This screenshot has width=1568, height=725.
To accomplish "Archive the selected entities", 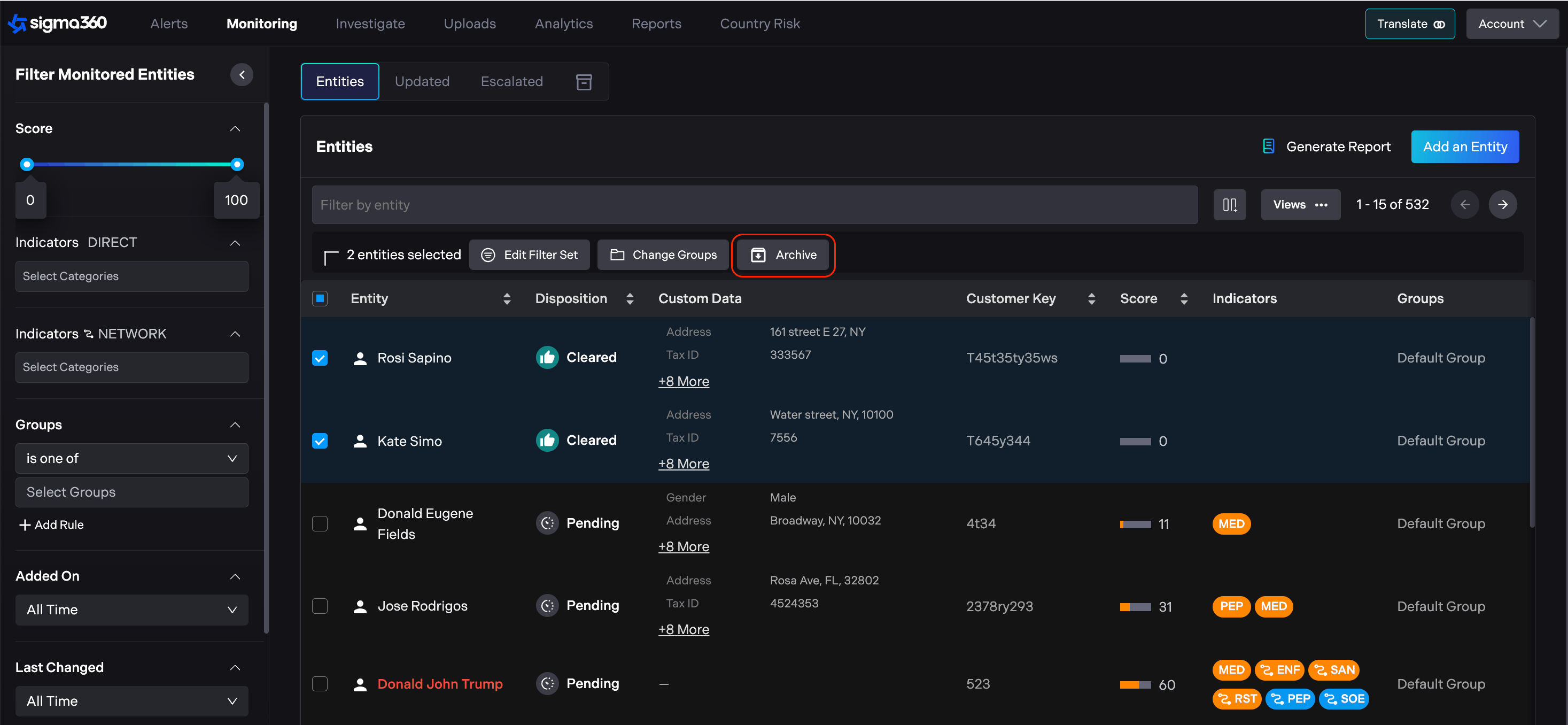I will tap(783, 254).
